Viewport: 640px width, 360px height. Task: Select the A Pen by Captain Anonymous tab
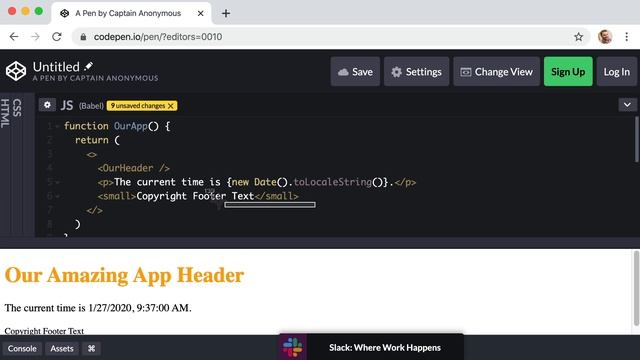131,13
